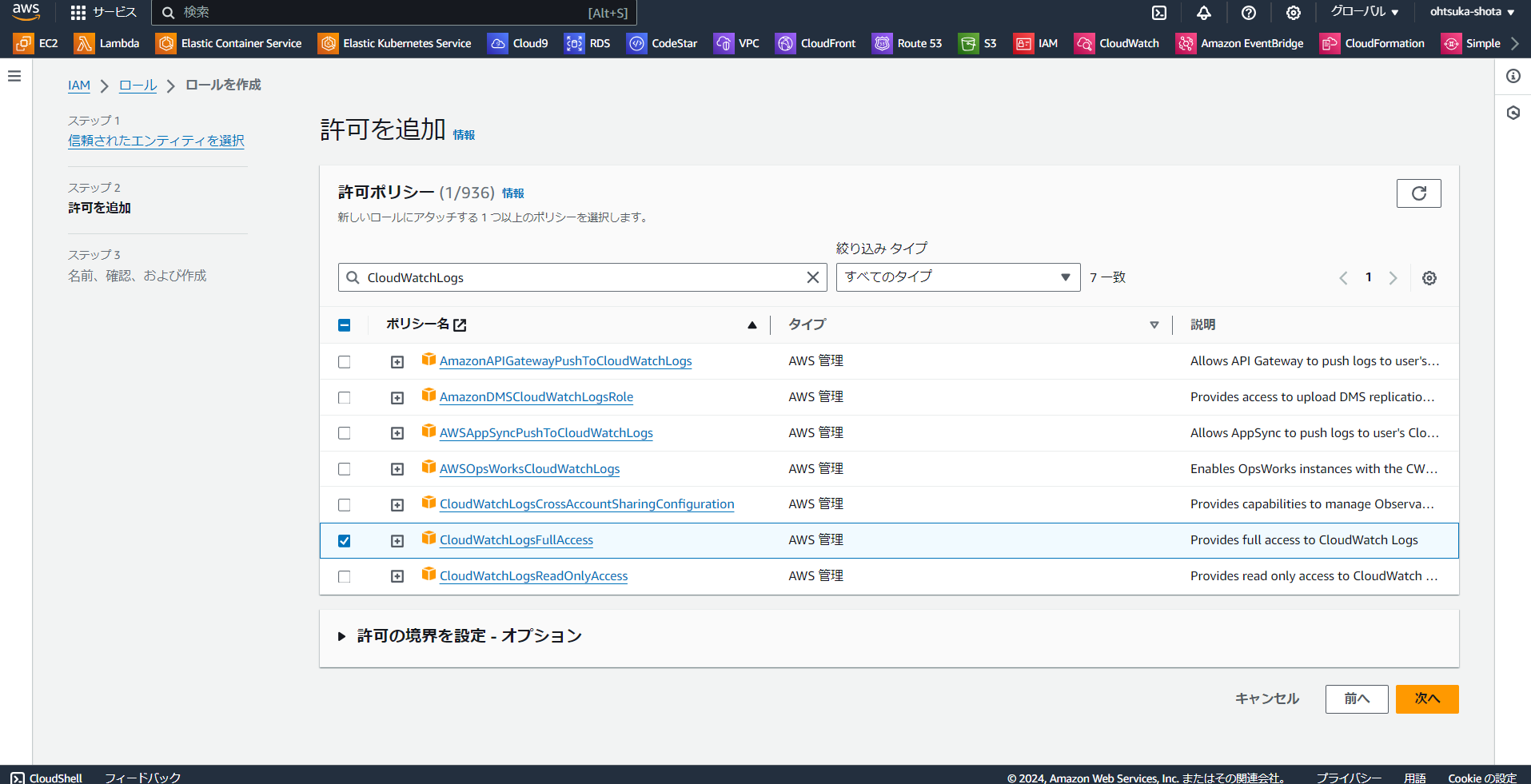Open the Lambda service shortcut
Screen dimensions: 1531x784
click(107, 43)
